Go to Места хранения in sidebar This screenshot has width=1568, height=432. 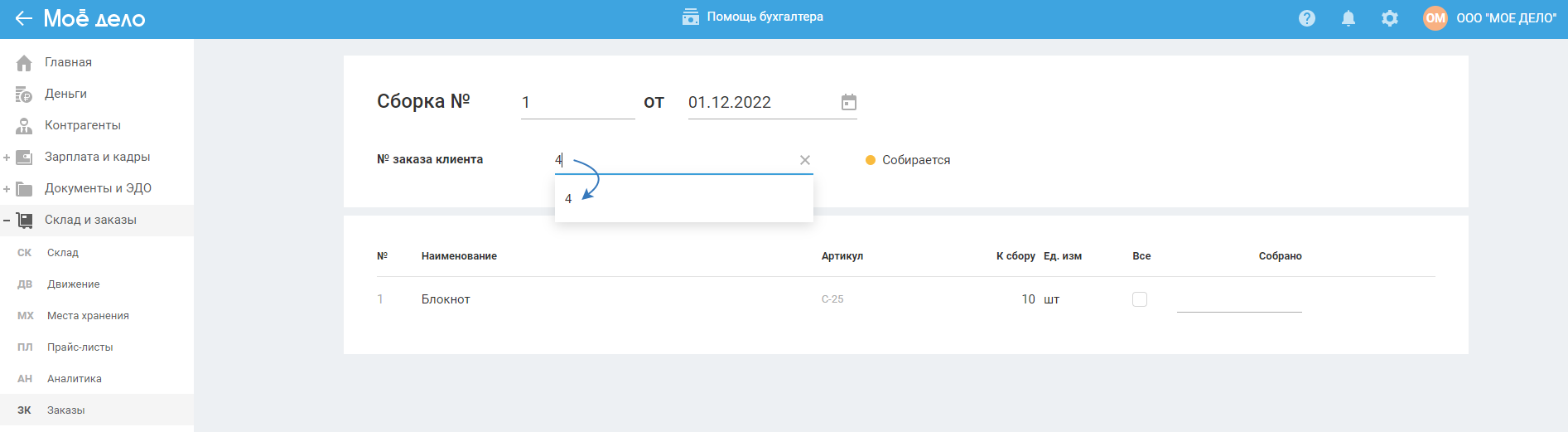(x=88, y=316)
